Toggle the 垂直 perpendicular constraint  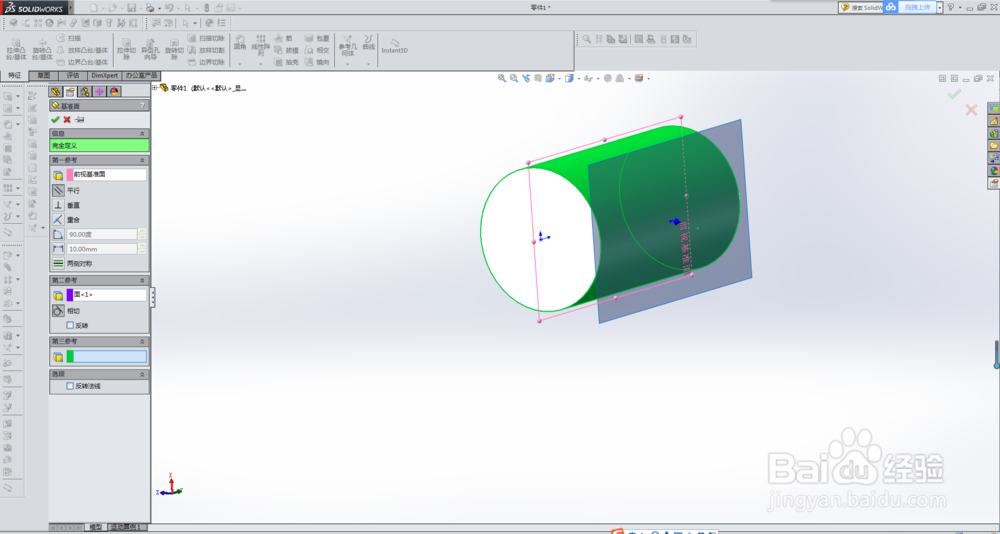pos(58,205)
